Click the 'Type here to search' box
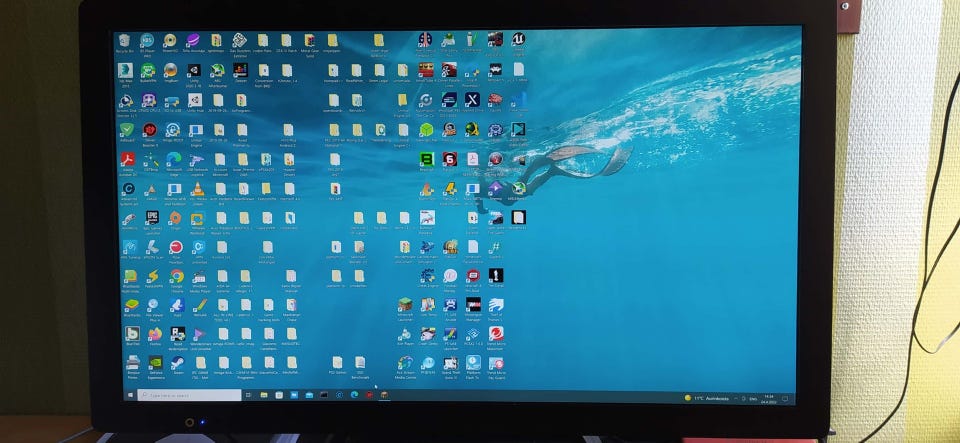The image size is (960, 443). (x=189, y=395)
